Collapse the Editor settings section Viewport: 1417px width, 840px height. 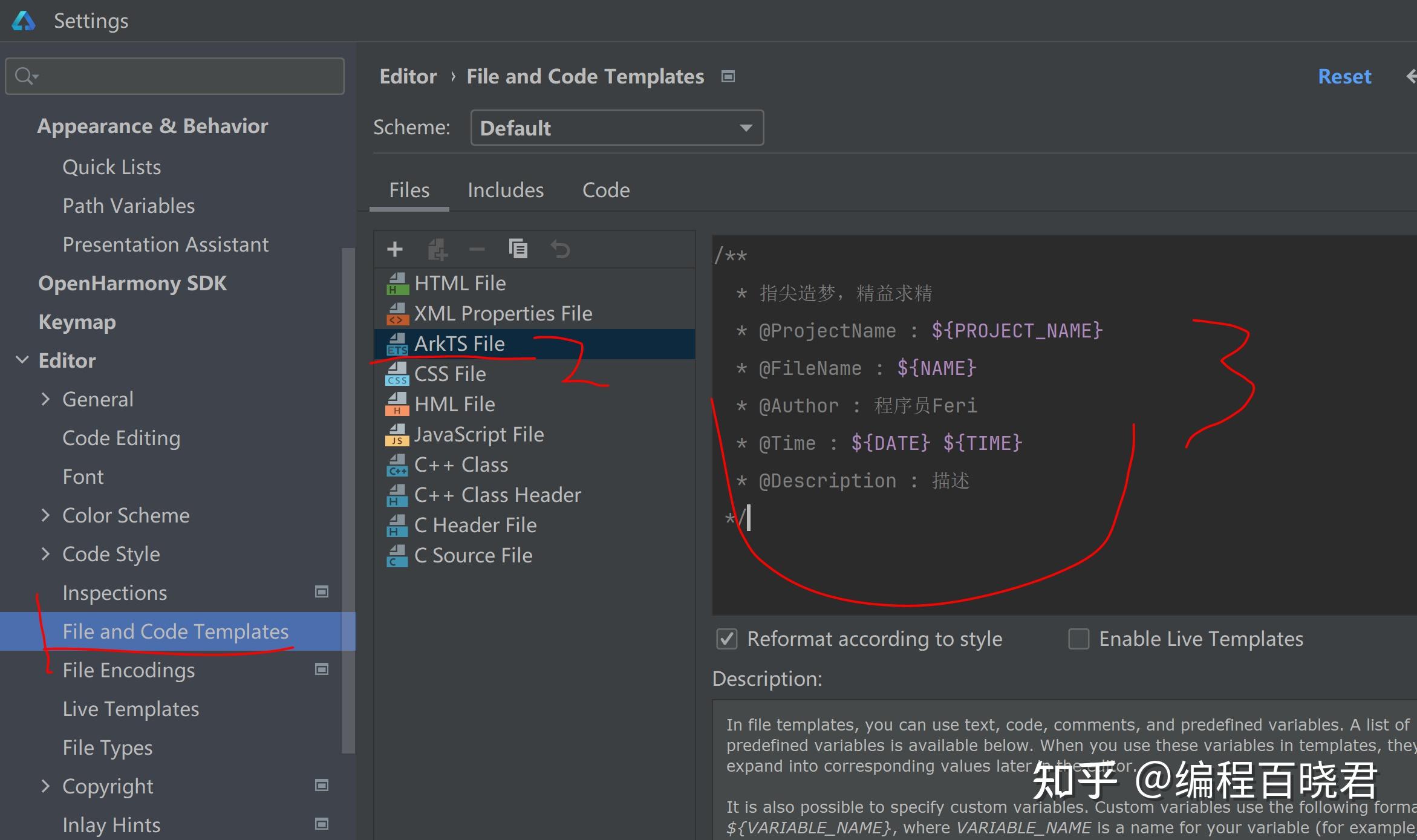22,360
